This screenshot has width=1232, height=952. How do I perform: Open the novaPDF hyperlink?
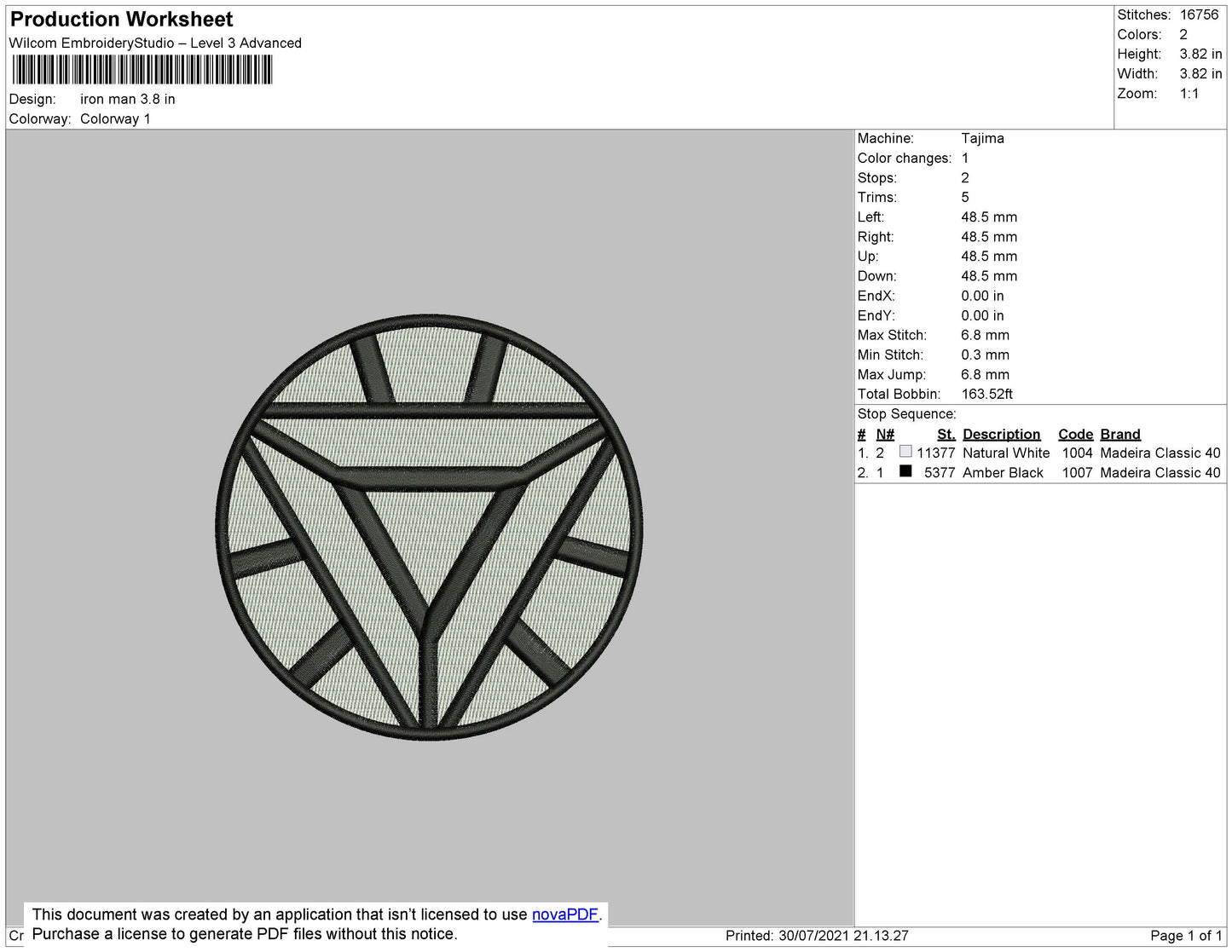(564, 914)
